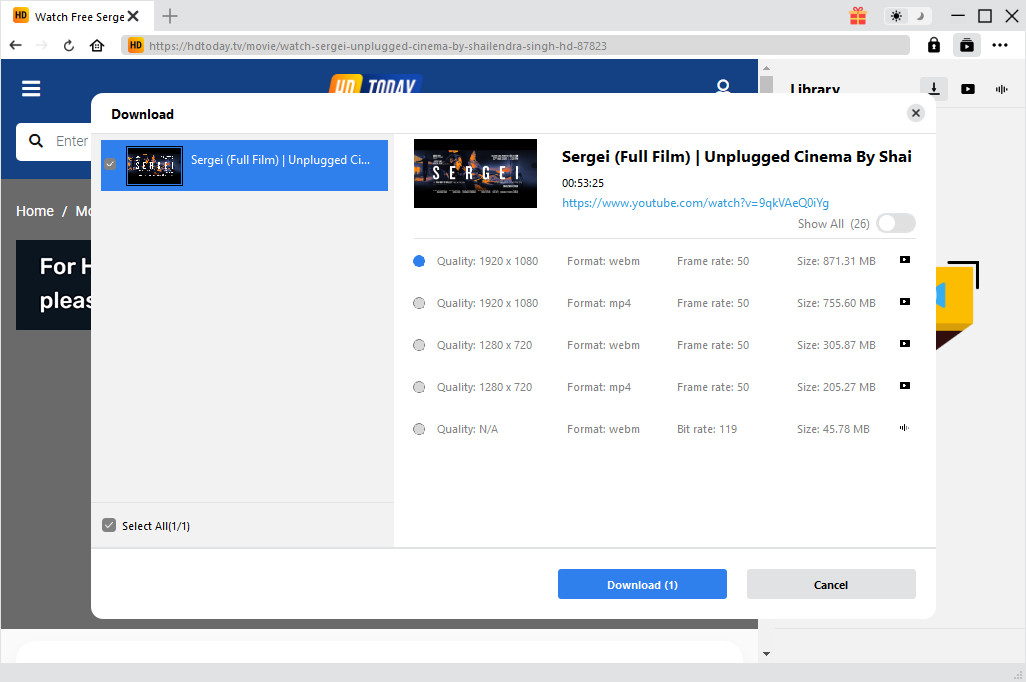Viewport: 1026px width, 682px height.
Task: Click the Download (1) button
Action: coord(642,585)
